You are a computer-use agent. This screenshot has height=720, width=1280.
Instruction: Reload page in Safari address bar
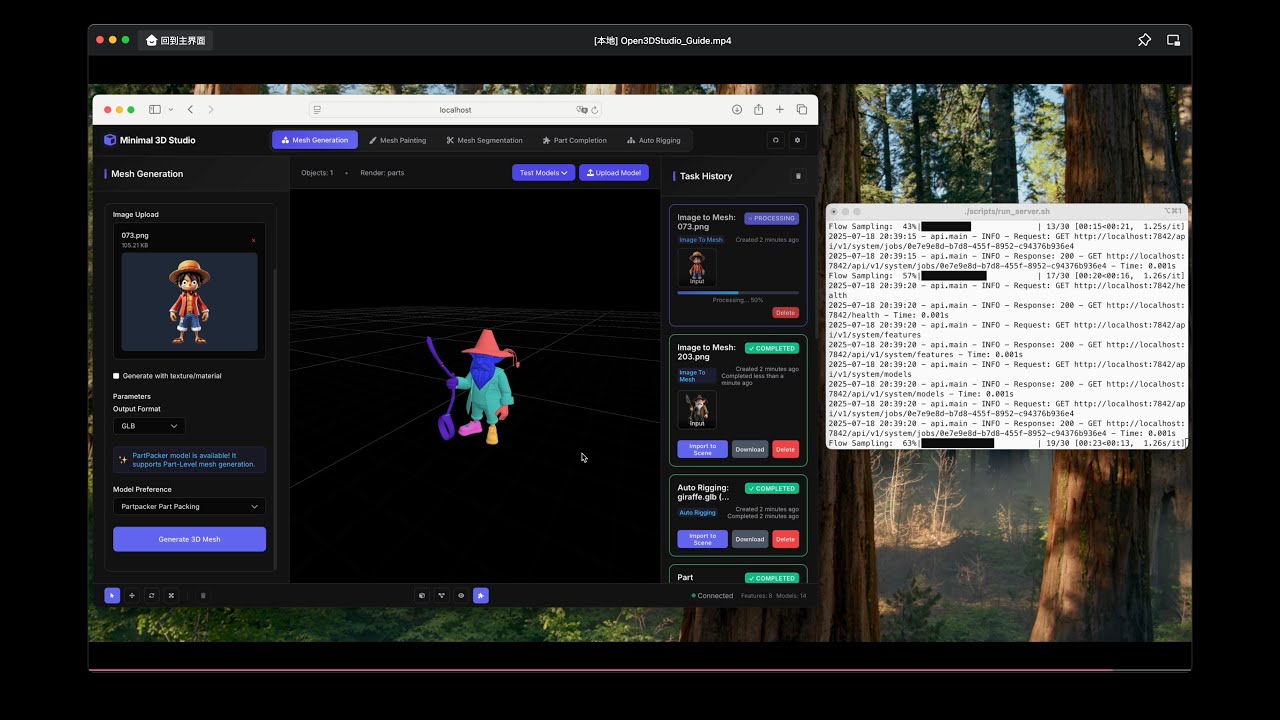pos(595,110)
